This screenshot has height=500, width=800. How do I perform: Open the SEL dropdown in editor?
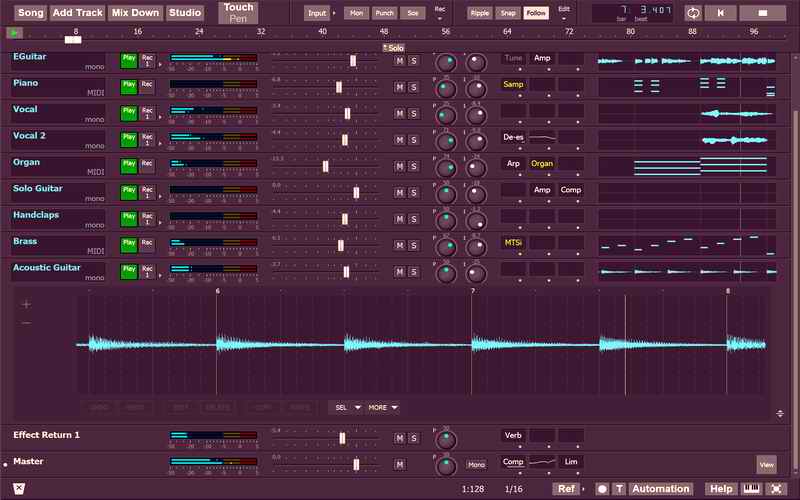345,407
